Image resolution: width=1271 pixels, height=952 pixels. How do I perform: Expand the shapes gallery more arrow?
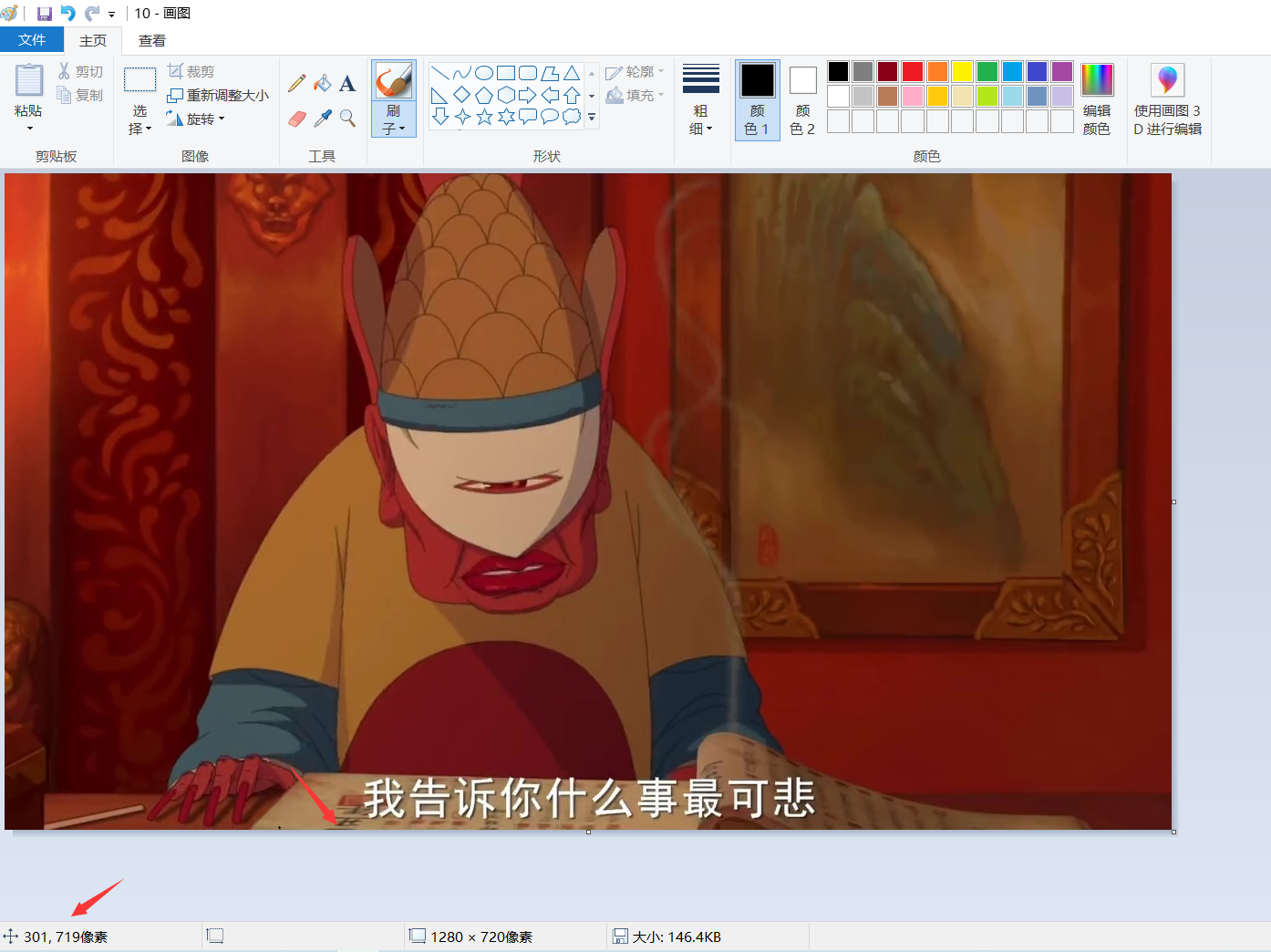coord(592,117)
